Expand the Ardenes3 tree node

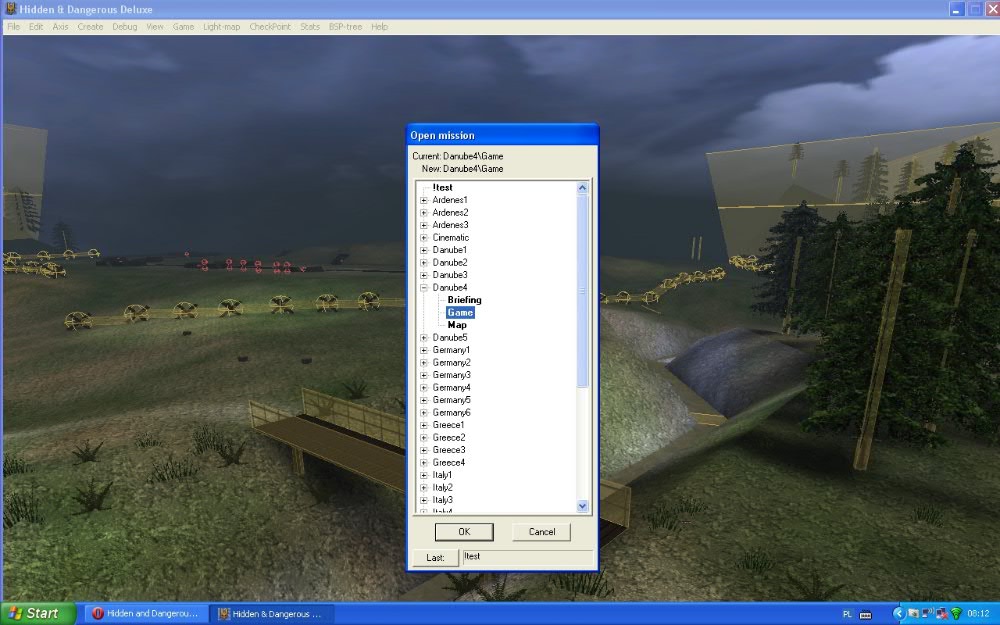tap(423, 225)
